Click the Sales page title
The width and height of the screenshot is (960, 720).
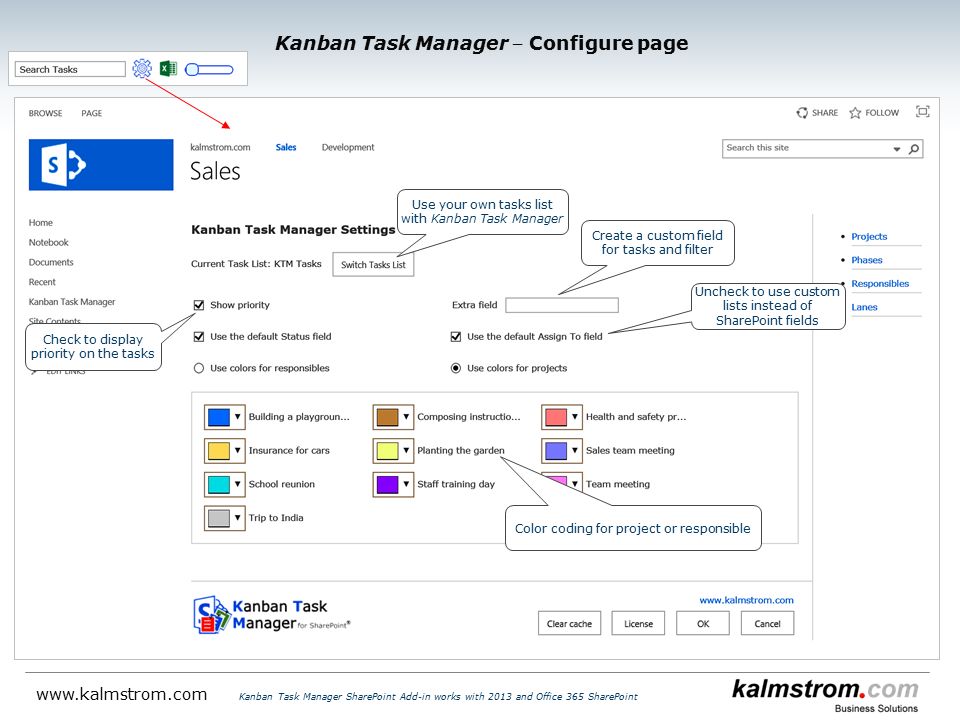tap(215, 171)
